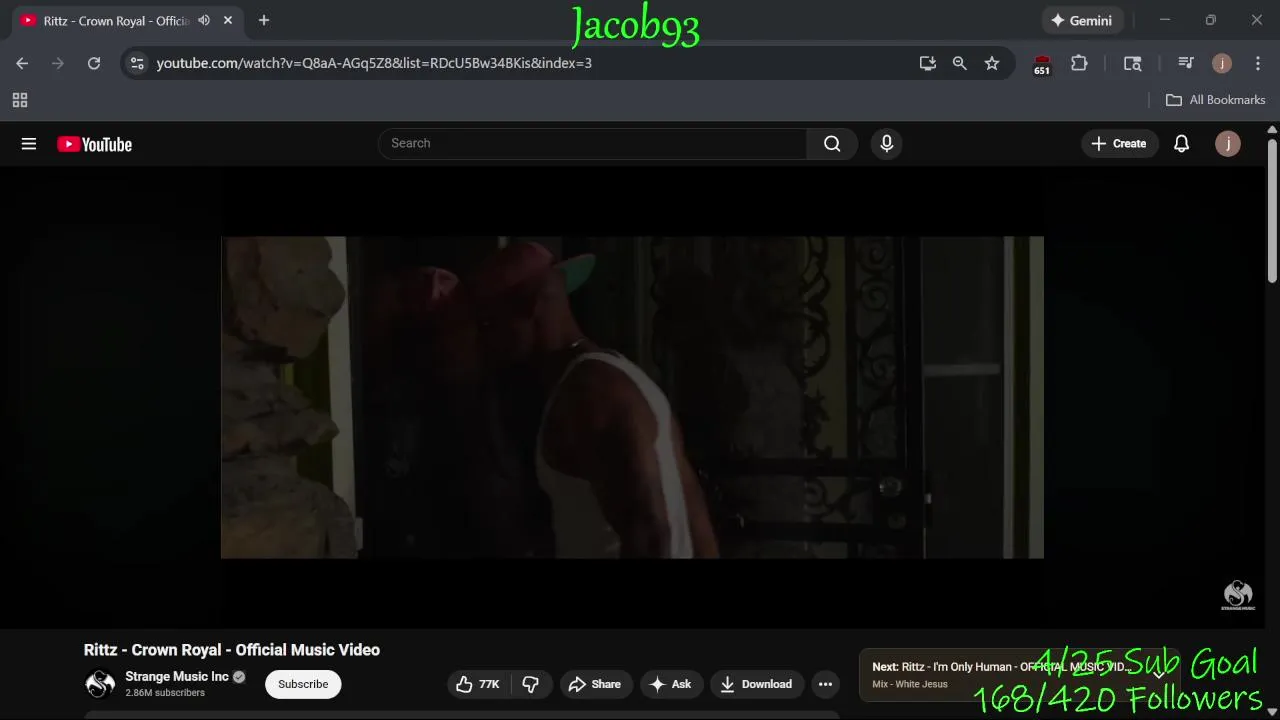The width and height of the screenshot is (1280, 720).
Task: Open the toolbar icon right of Extensions
Action: point(1133,63)
